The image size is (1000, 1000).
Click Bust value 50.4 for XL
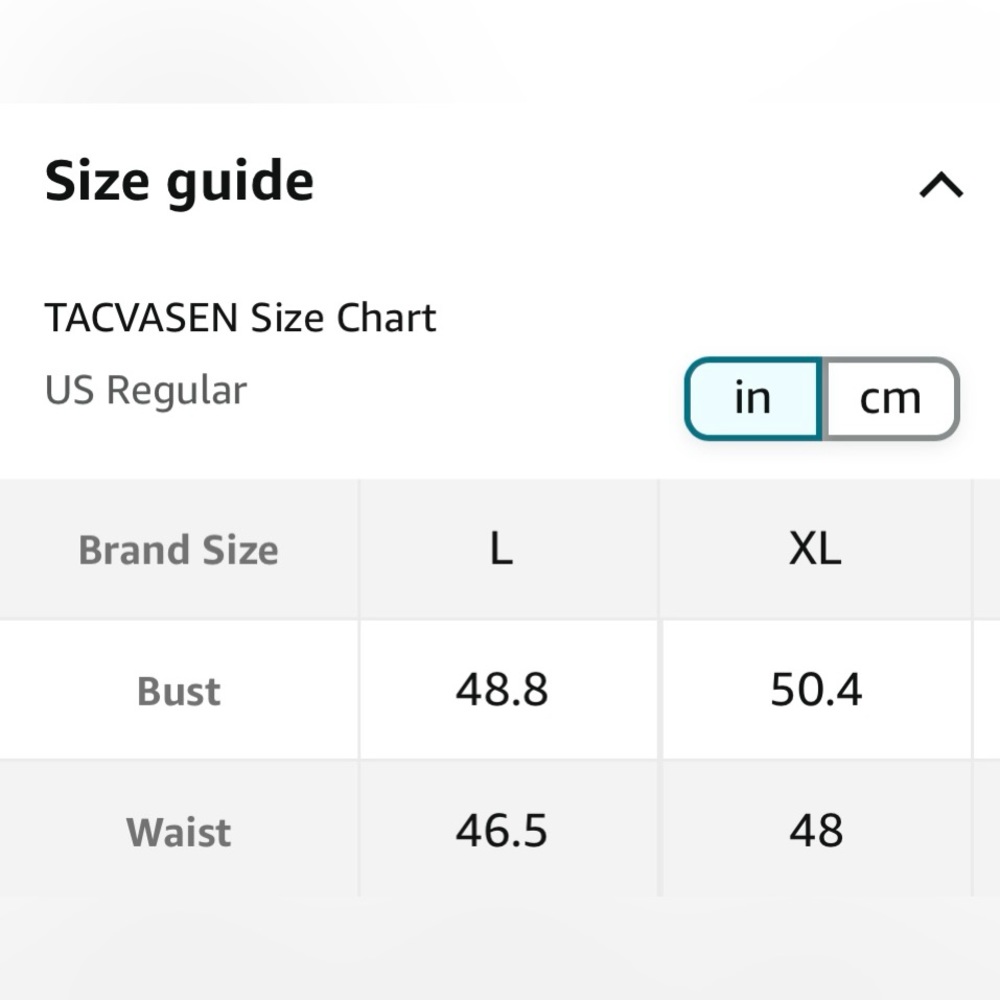pyautogui.click(x=816, y=690)
